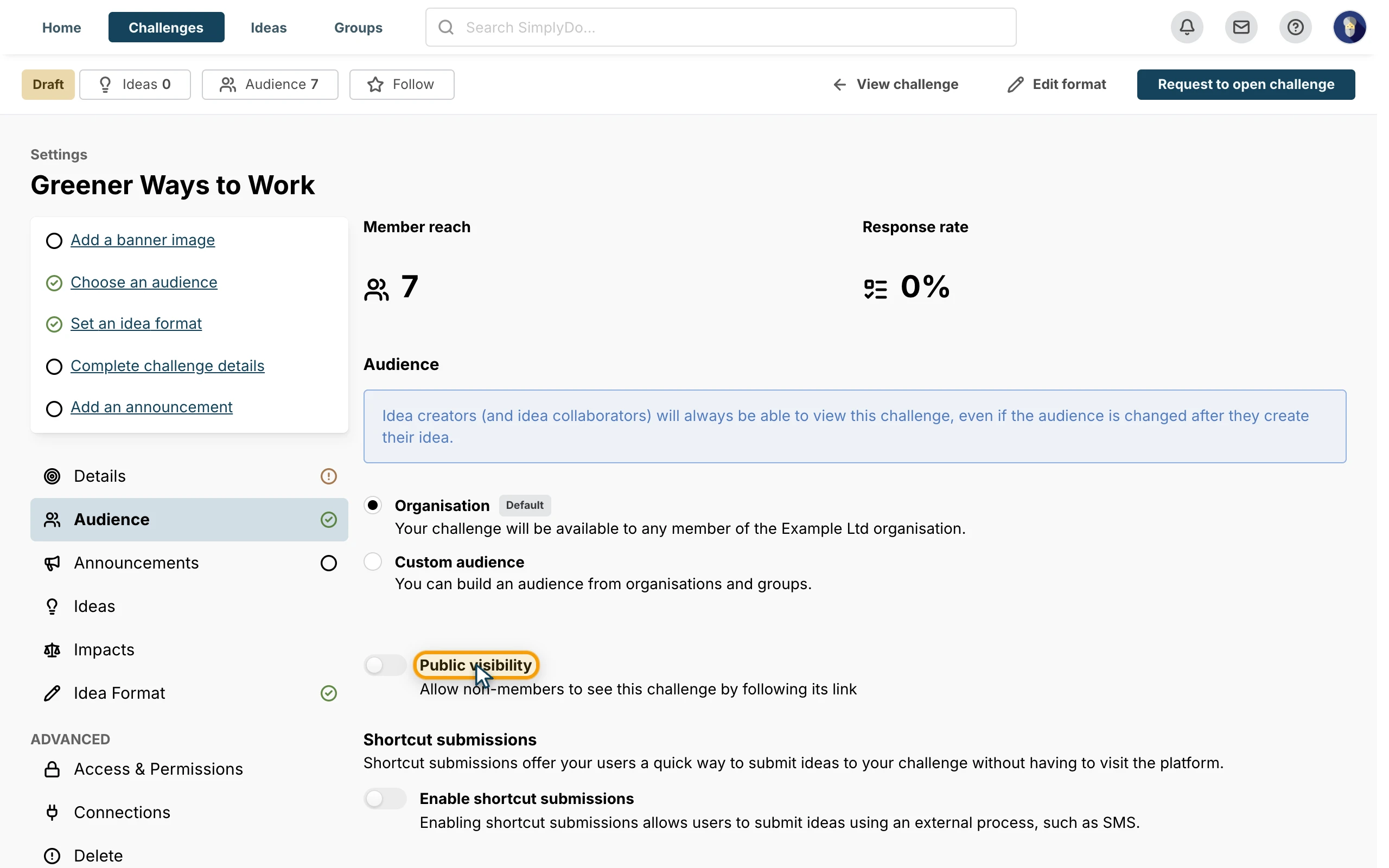Click the Follow star button
Screen dimensions: 1389x868
tap(402, 85)
